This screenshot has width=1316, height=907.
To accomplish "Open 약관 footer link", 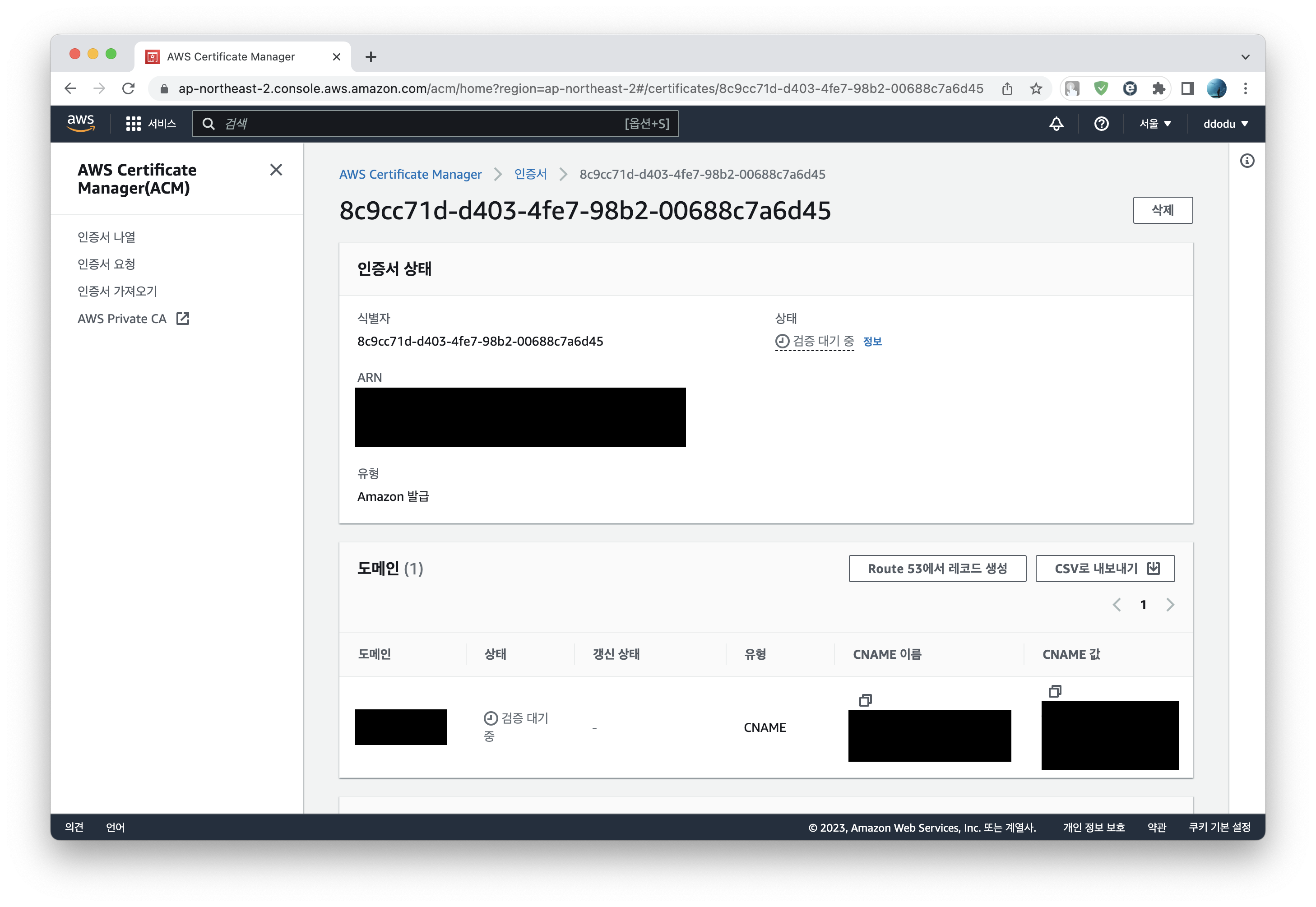I will pos(1157,828).
